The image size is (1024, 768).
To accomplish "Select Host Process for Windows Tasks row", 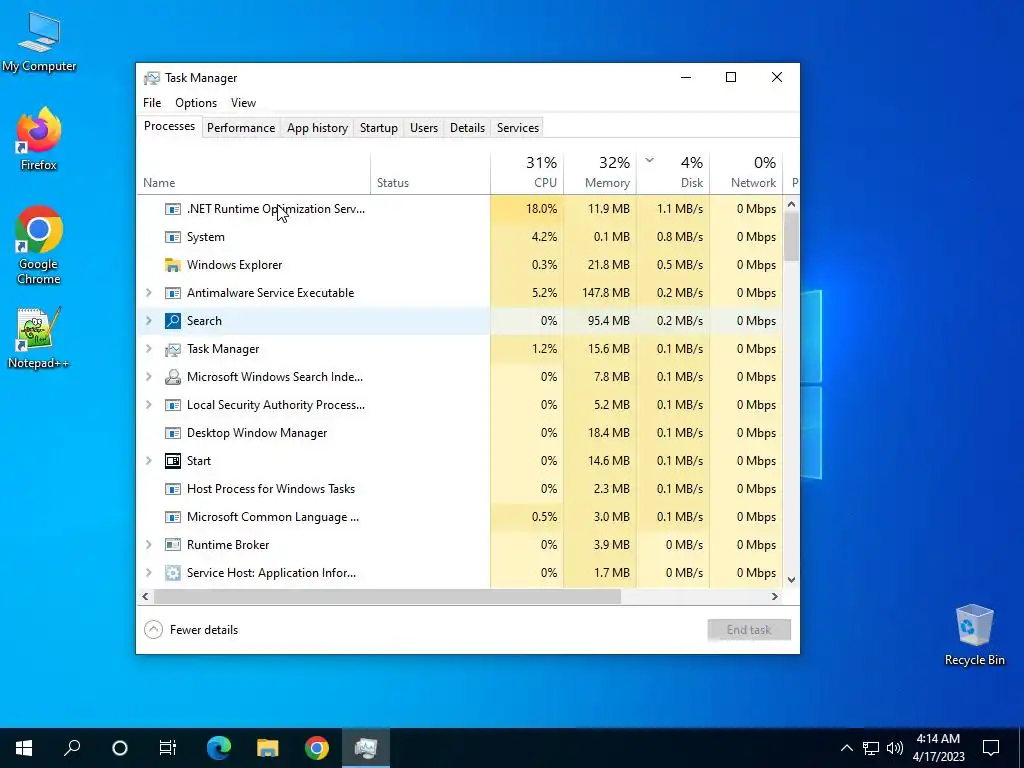I will point(460,489).
